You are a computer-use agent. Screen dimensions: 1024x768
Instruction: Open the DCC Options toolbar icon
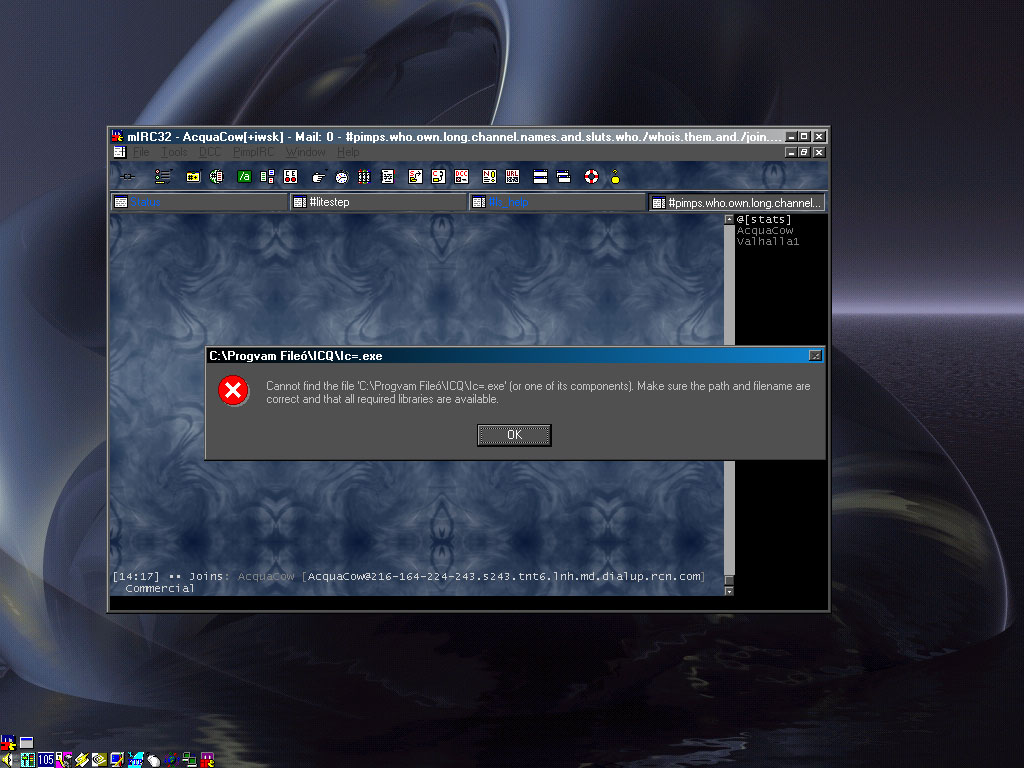462,176
